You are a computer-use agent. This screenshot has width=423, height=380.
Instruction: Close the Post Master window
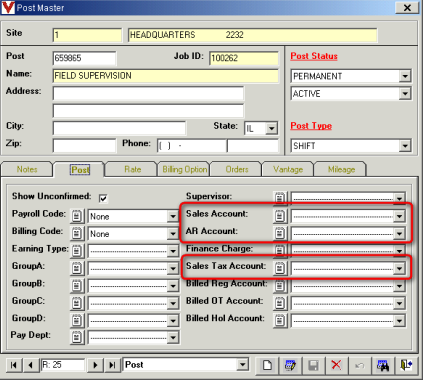[407, 7]
